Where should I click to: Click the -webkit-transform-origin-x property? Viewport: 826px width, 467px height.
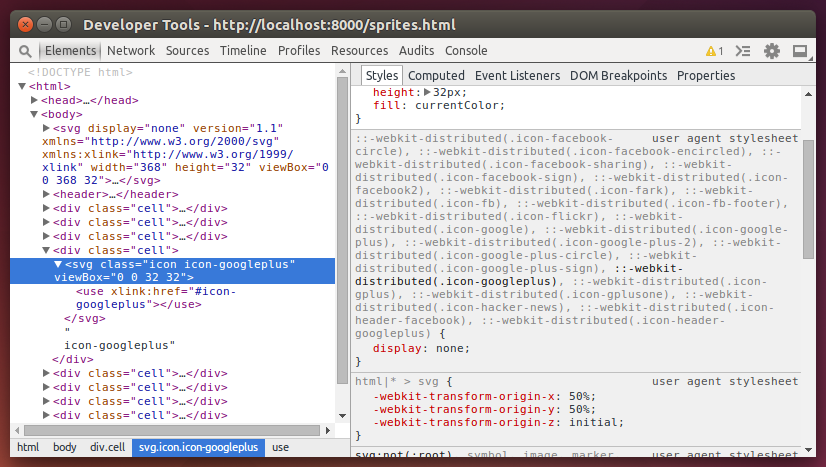tap(464, 396)
